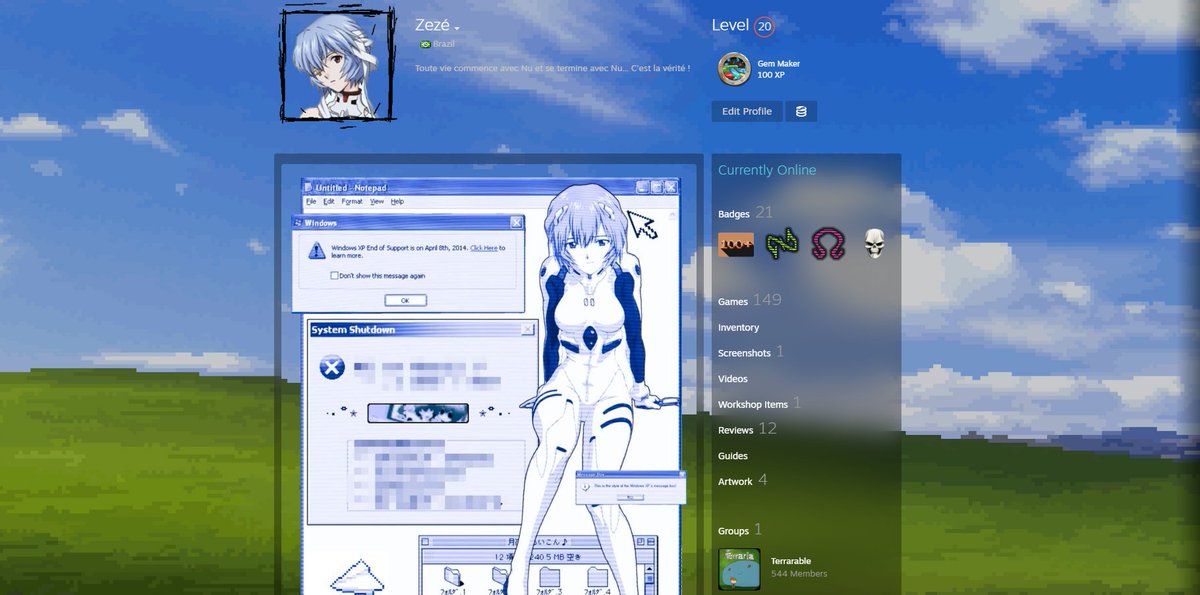1200x595 pixels.
Task: Open the Gem Maker badge icon
Action: (735, 69)
